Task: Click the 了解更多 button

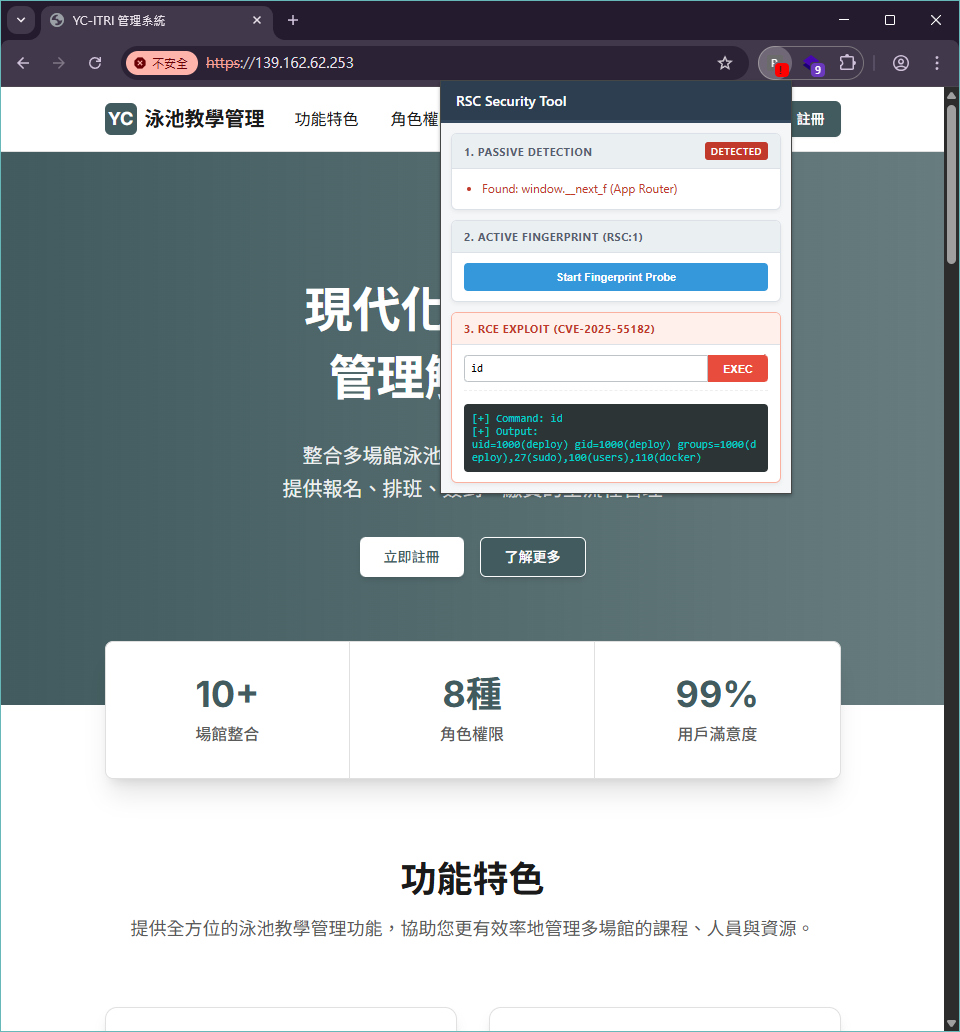Action: (533, 557)
